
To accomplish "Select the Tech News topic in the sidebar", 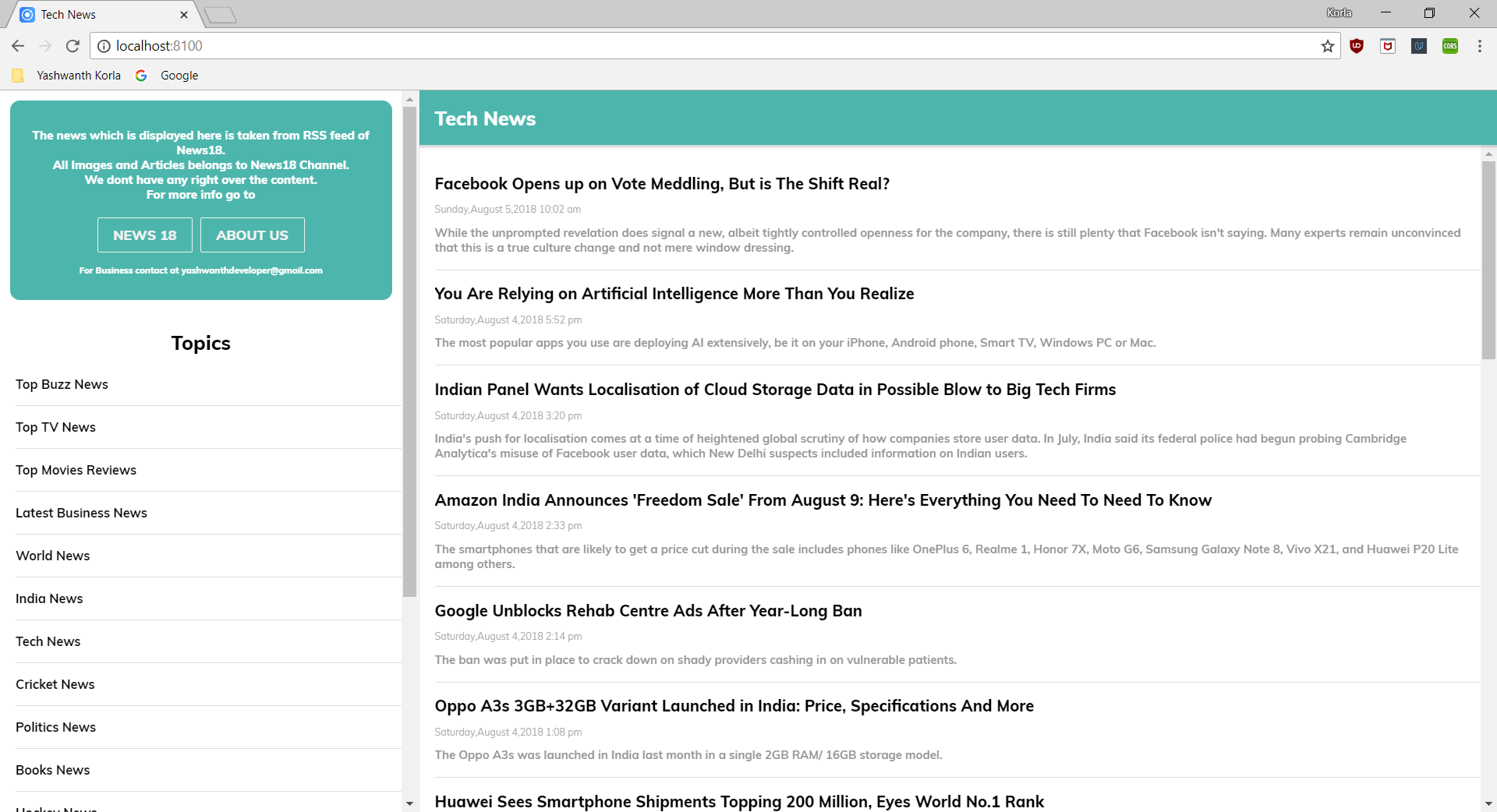I will pos(208,642).
